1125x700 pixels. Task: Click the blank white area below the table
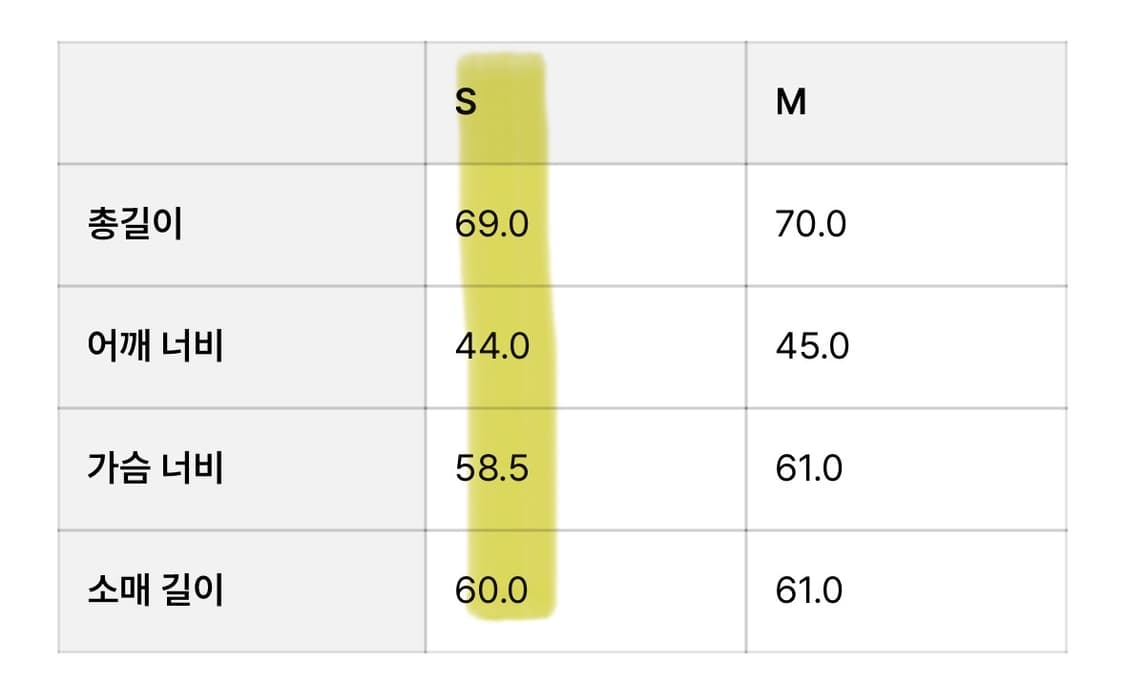coord(562,677)
